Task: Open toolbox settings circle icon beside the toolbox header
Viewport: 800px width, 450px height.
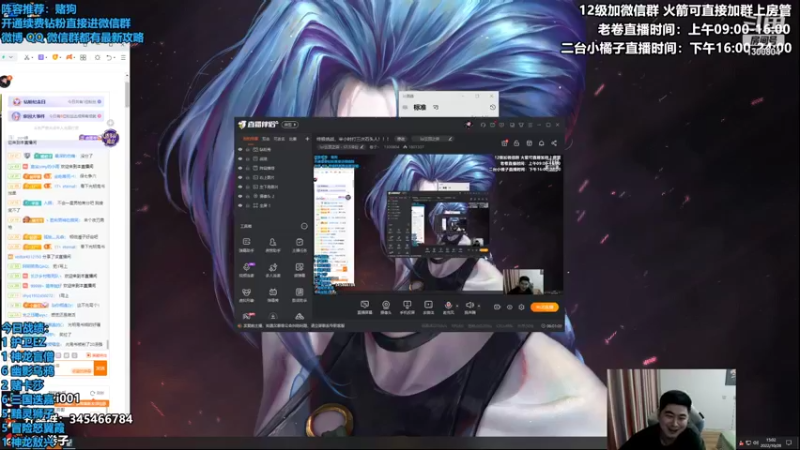Action: [304, 226]
